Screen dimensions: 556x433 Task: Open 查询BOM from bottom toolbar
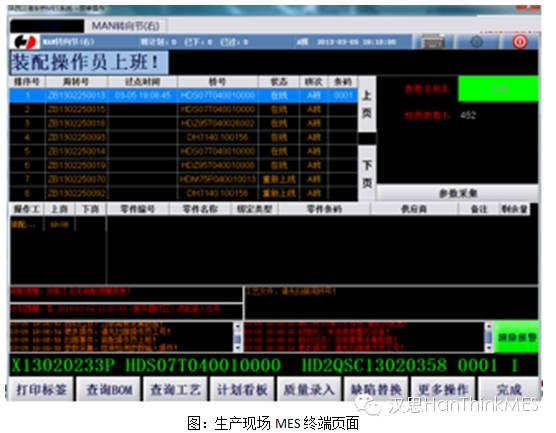click(109, 390)
